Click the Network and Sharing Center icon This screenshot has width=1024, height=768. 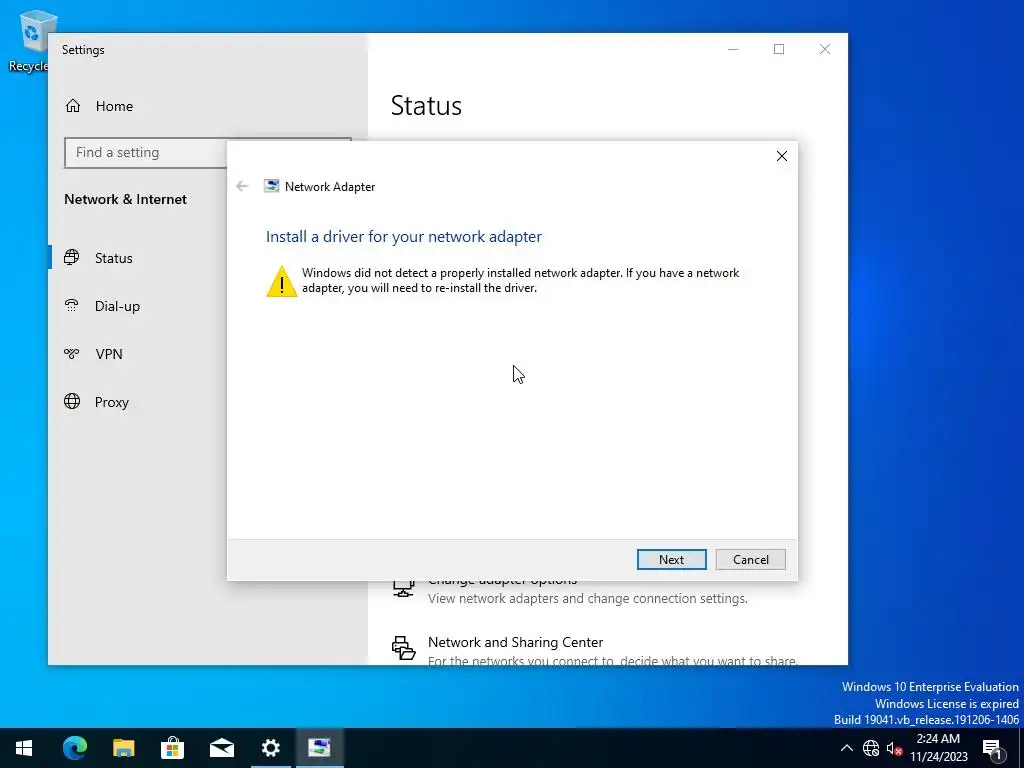[x=404, y=648]
